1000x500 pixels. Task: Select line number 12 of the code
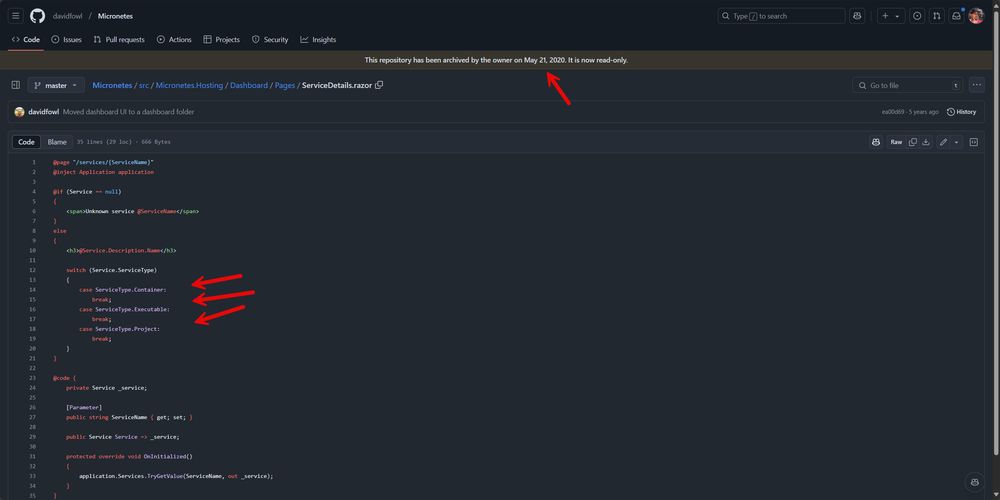(32, 270)
